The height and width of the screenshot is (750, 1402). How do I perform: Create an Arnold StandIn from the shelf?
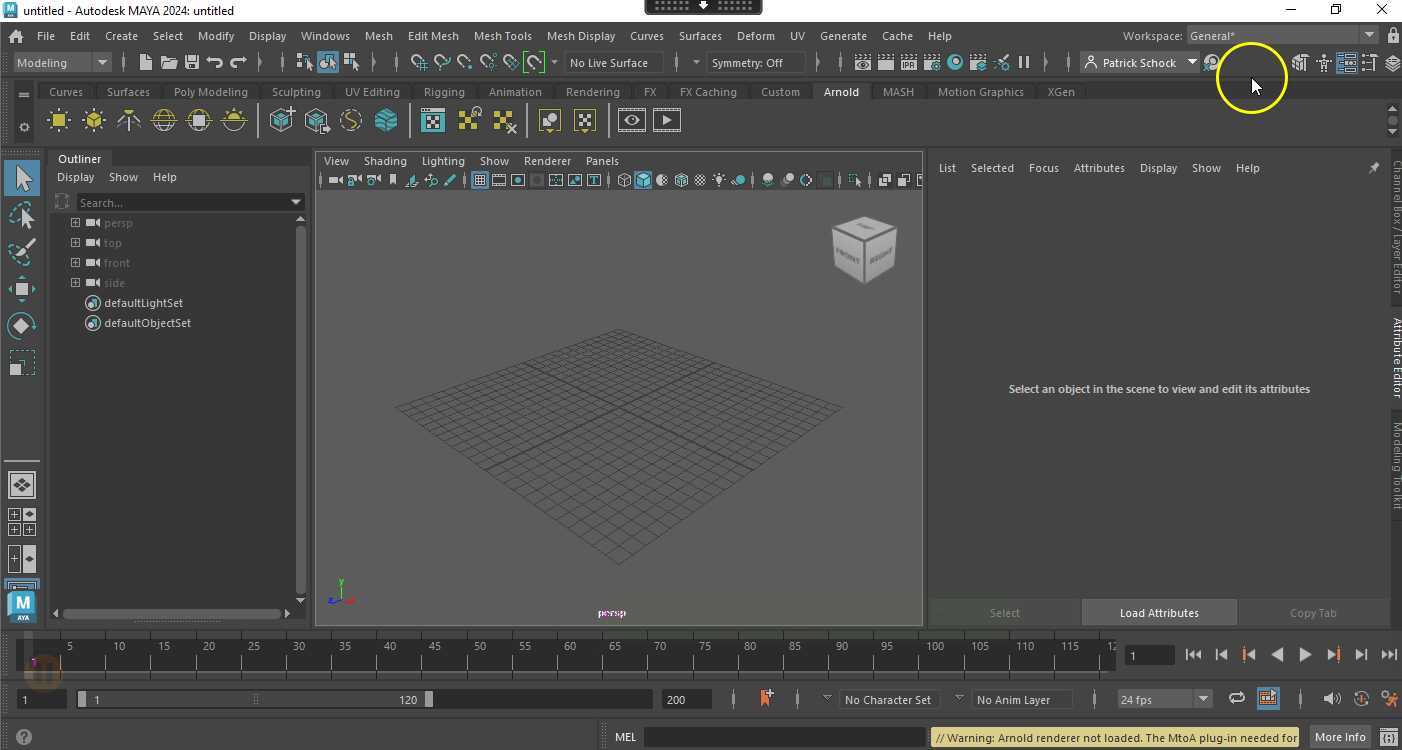pyautogui.click(x=283, y=120)
